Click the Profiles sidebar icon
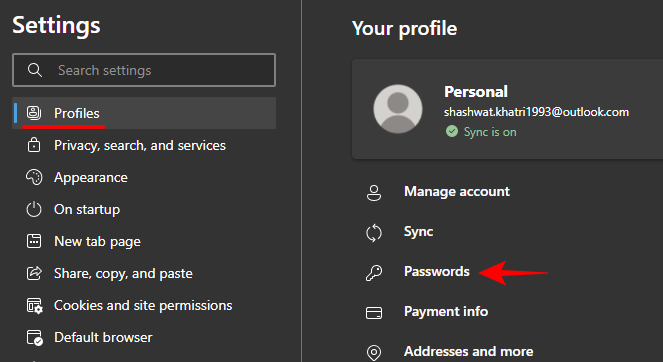 34,113
